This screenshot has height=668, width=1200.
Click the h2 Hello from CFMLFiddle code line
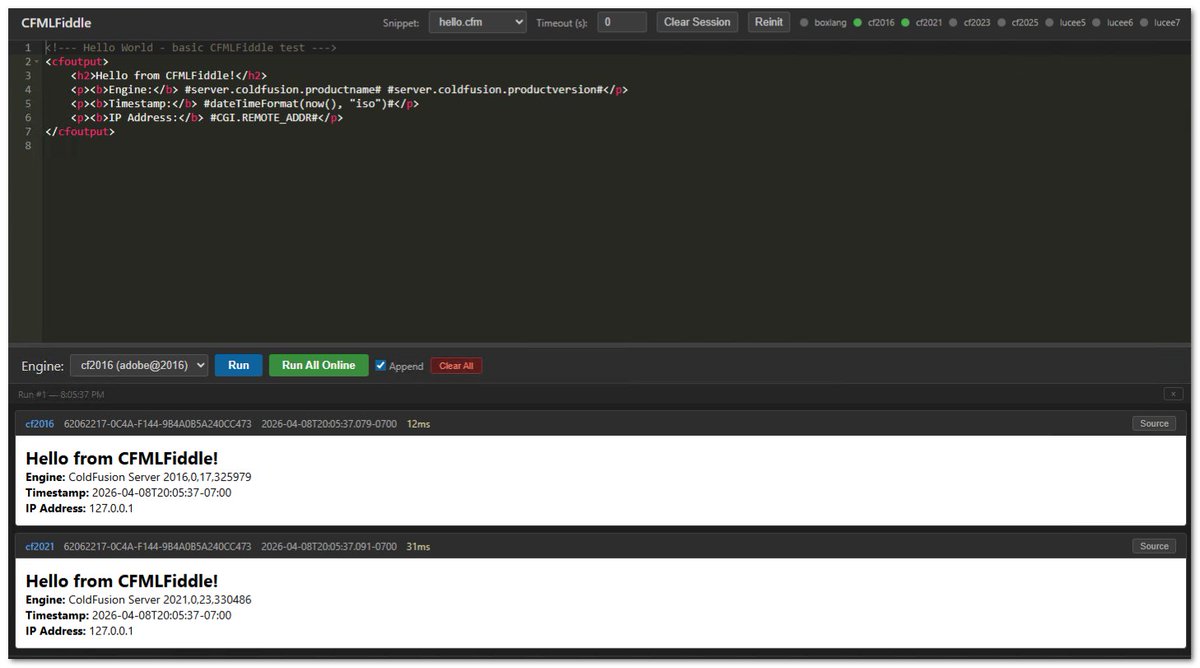(x=169, y=76)
